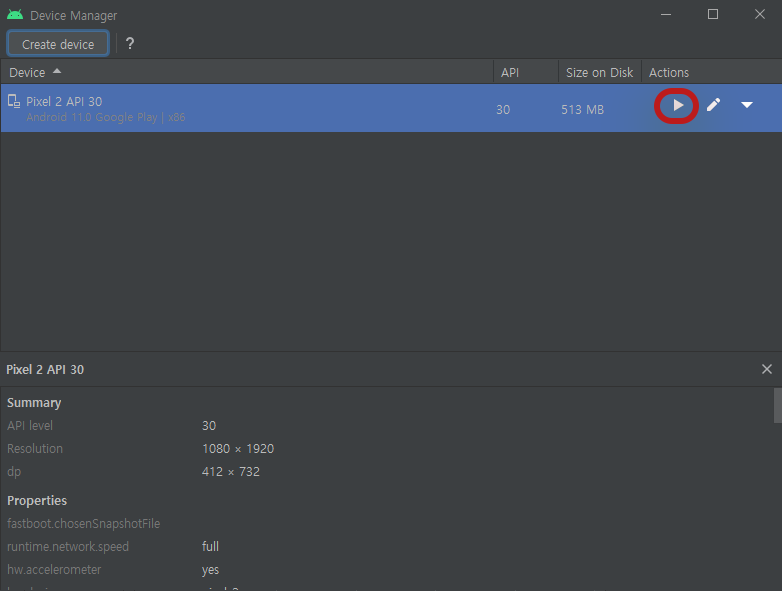Open the help question mark icon
782x591 pixels.
tap(130, 43)
